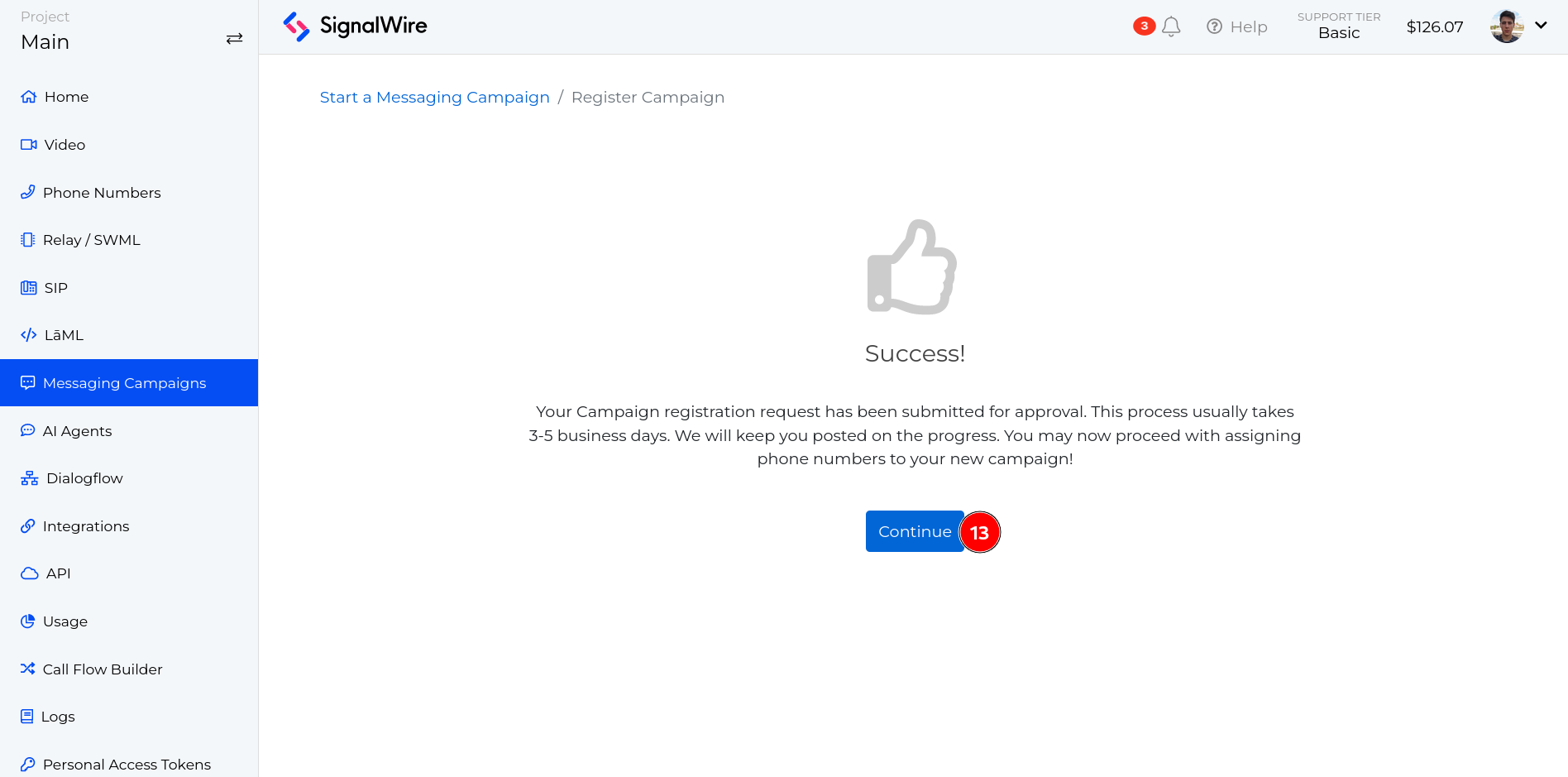Screen dimensions: 1568x777
Task: Click the Relay / SWML icon
Action: pos(28,239)
